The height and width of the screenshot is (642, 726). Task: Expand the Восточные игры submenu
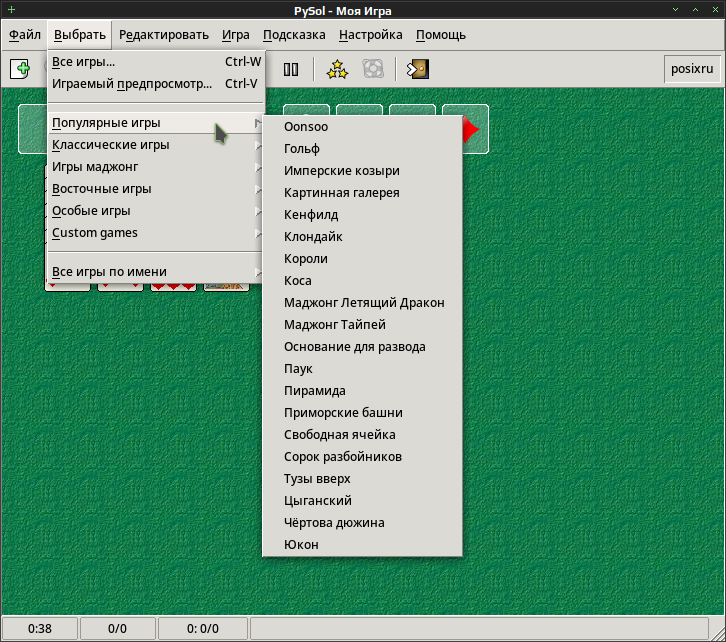click(156, 189)
